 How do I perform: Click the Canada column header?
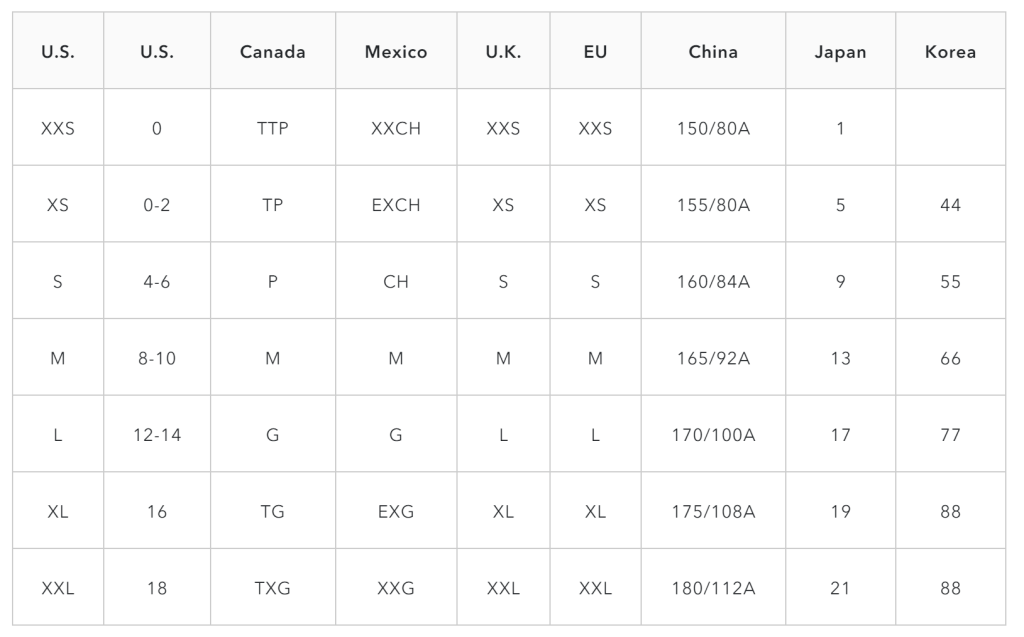[x=272, y=52]
